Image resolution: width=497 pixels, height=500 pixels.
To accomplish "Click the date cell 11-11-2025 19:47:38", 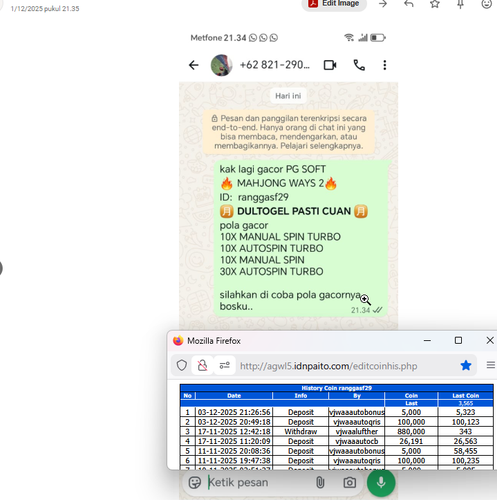I will [234, 461].
